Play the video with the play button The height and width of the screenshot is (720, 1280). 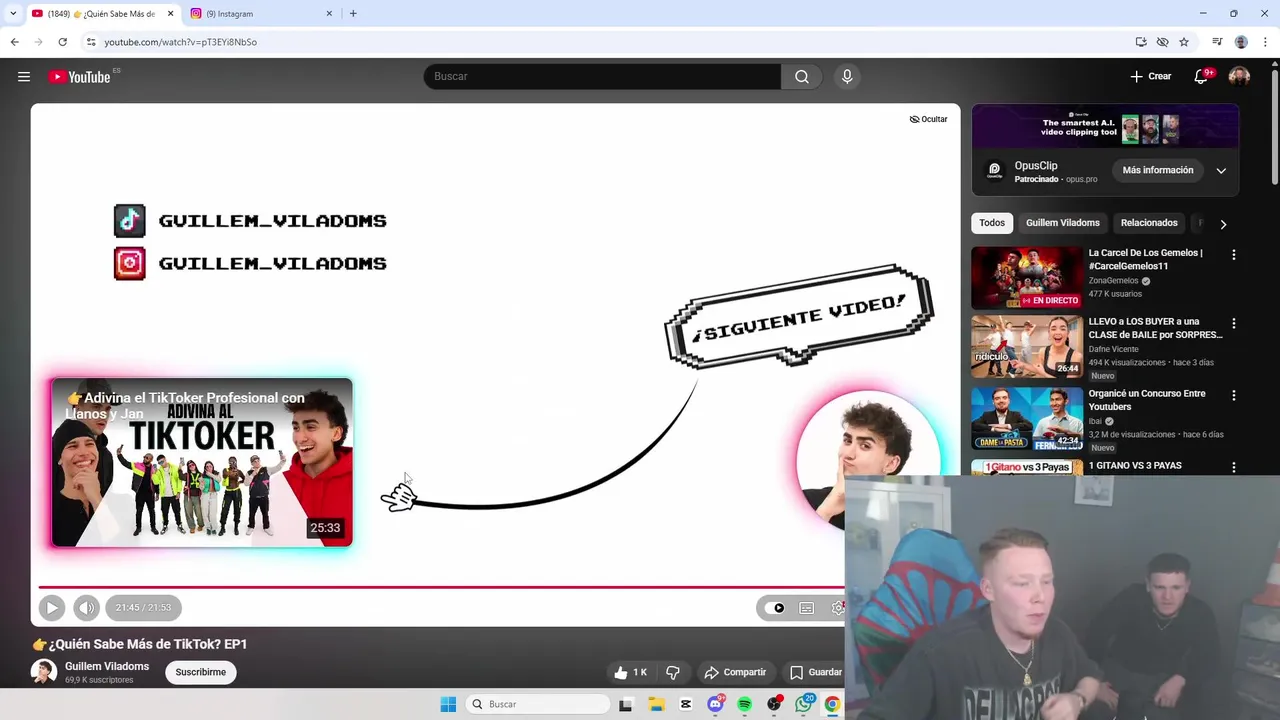pyautogui.click(x=52, y=607)
